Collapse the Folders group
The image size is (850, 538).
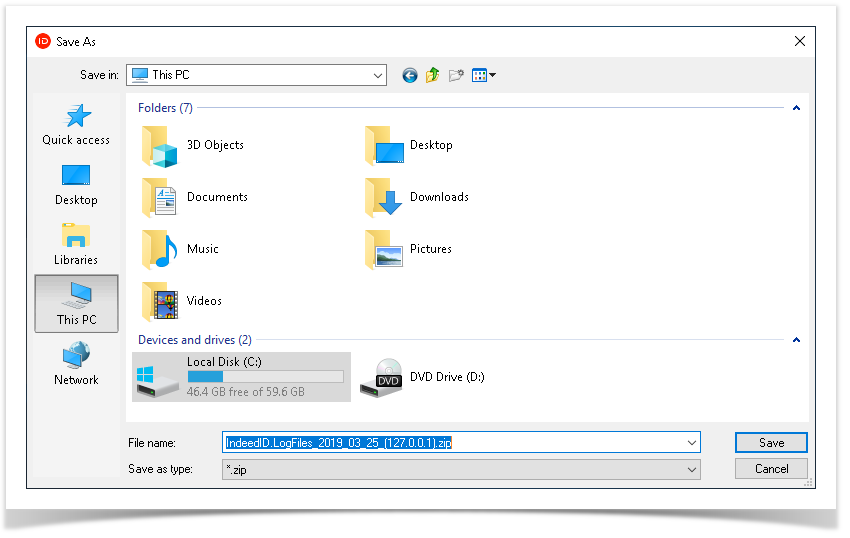(796, 108)
